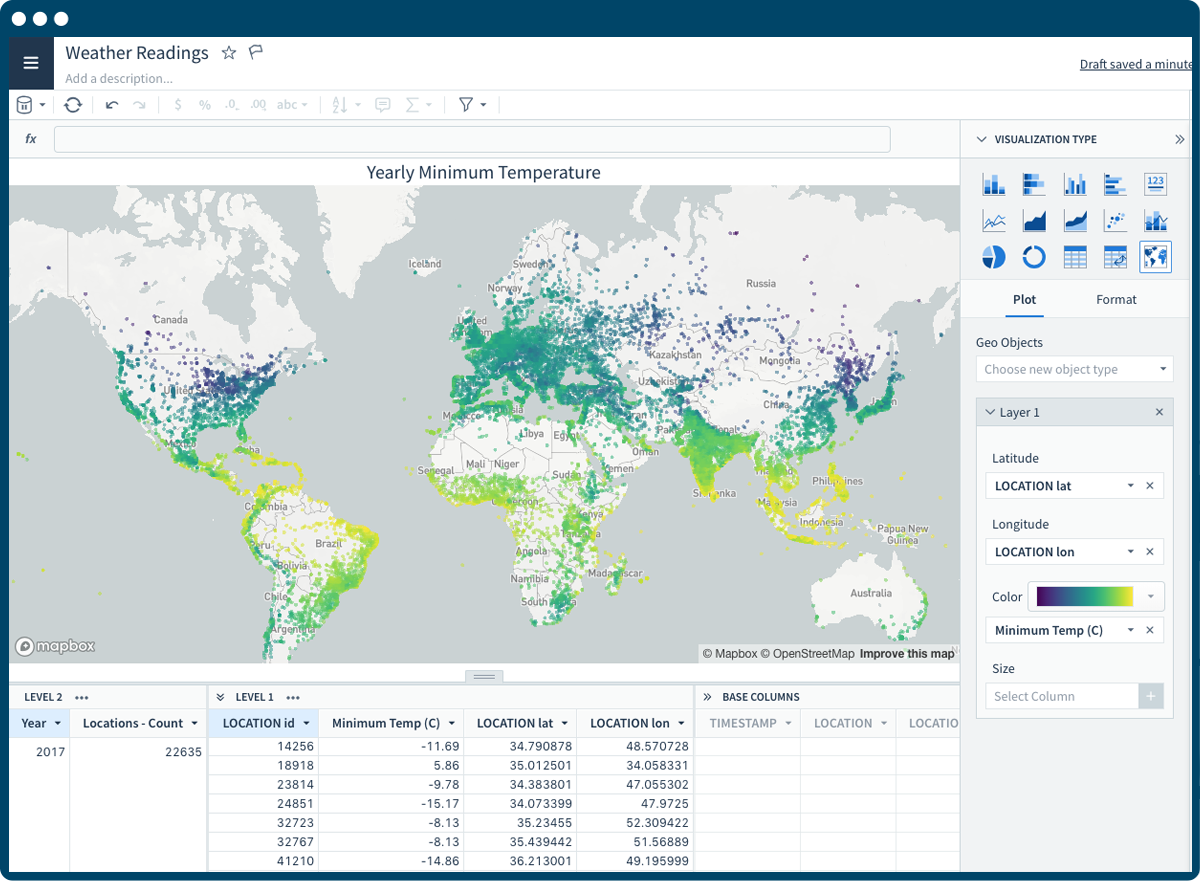Screen dimensions: 1200x881
Task: Click the refresh data icon in the toolbar
Action: point(72,104)
